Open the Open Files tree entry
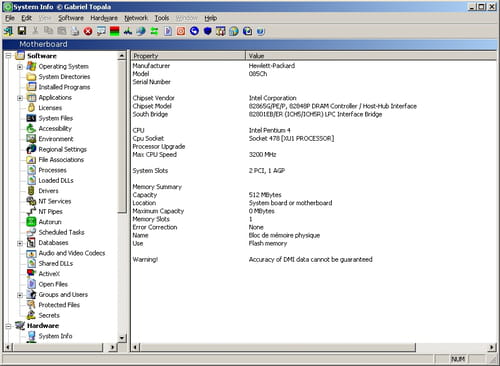 point(53,284)
